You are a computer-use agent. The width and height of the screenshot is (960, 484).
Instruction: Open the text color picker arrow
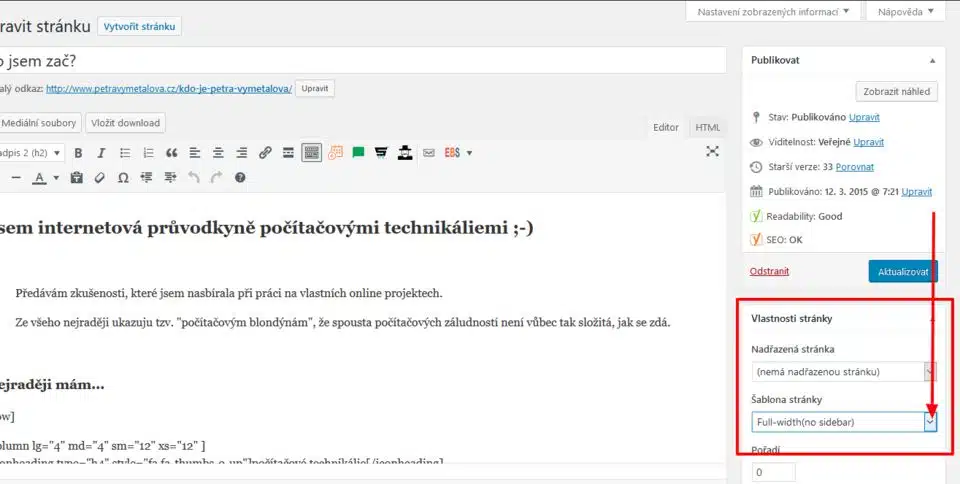pos(56,178)
